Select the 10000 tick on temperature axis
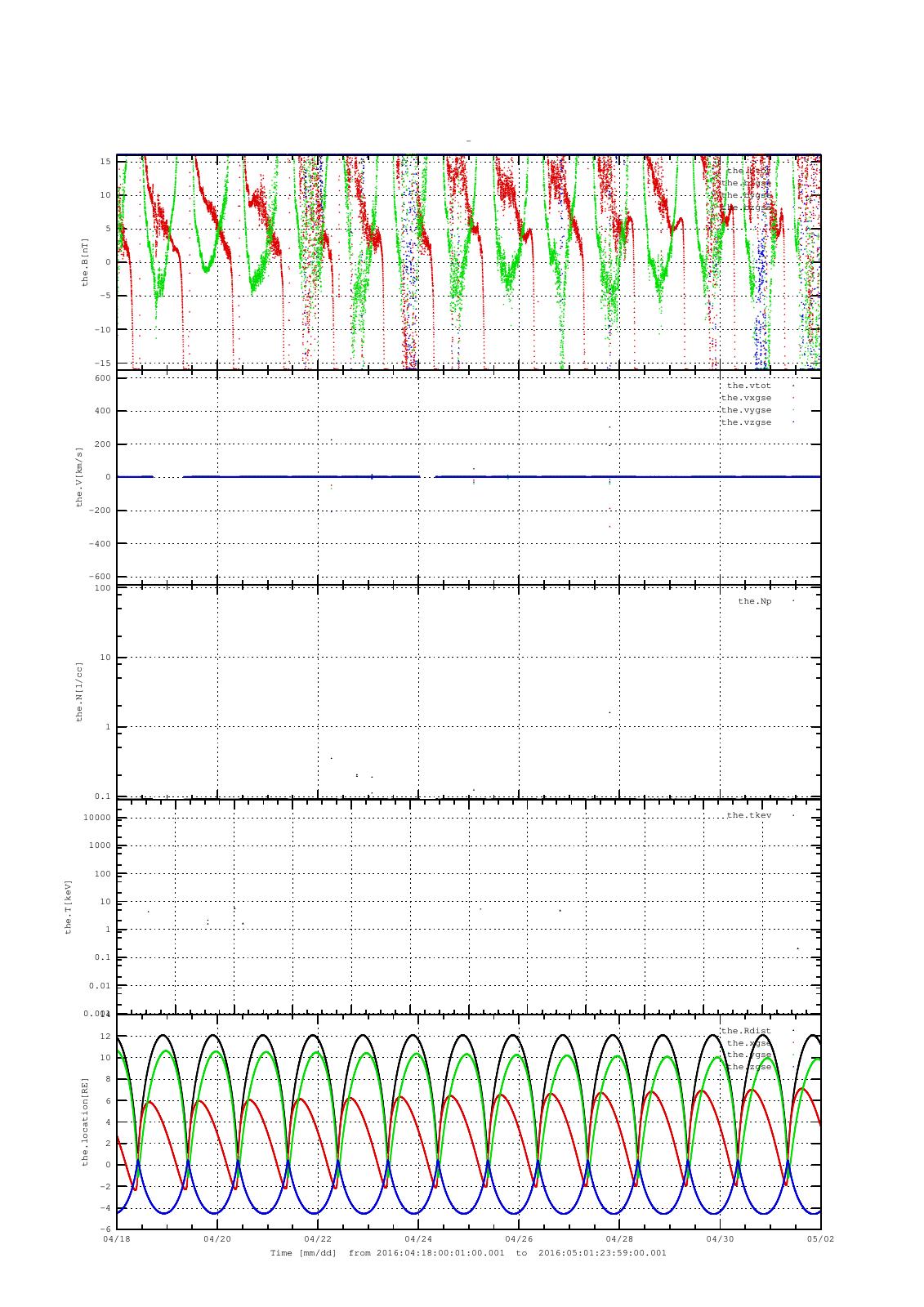 [x=97, y=819]
